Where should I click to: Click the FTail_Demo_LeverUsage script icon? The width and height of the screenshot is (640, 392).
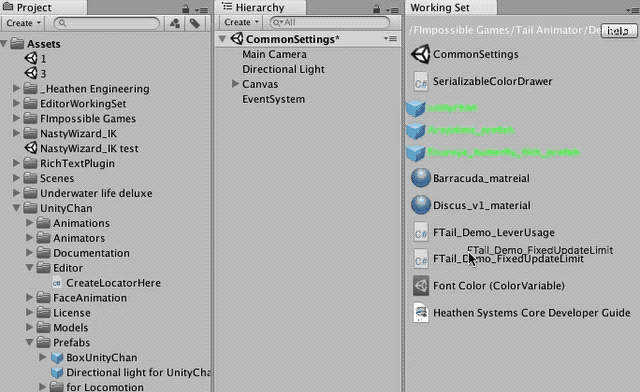click(x=421, y=232)
